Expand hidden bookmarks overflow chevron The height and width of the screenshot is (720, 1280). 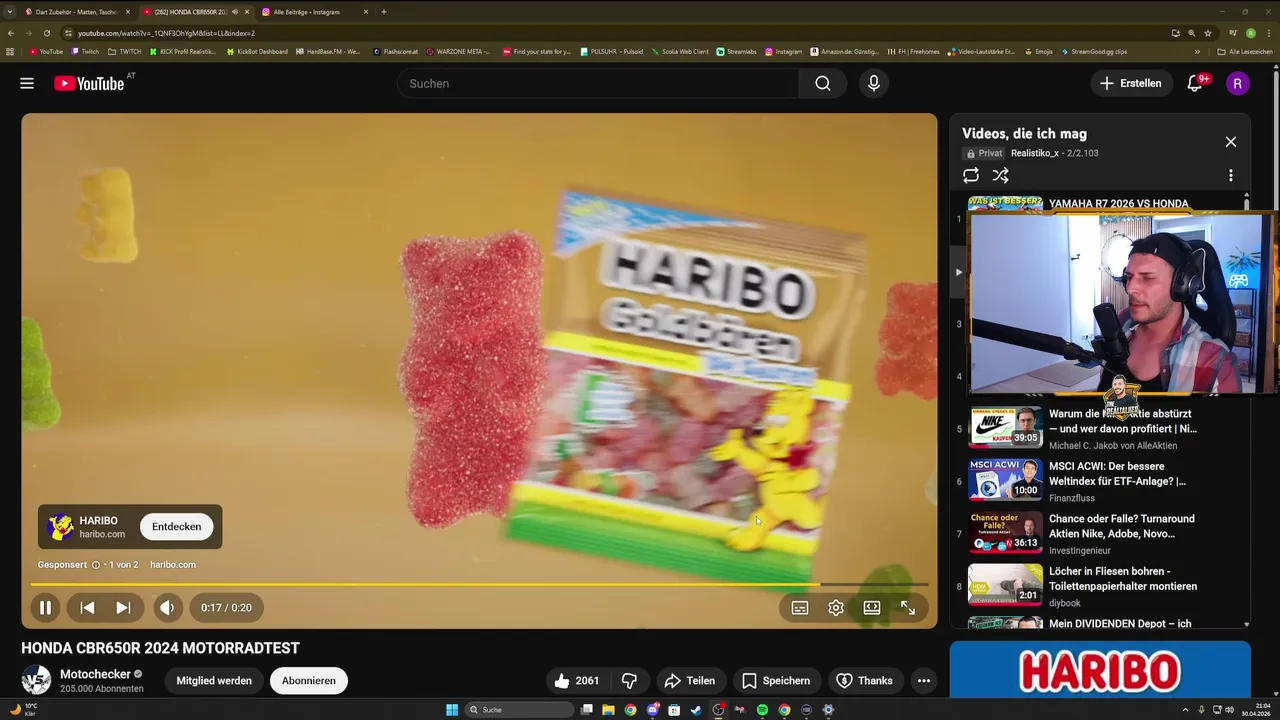click(x=1197, y=51)
